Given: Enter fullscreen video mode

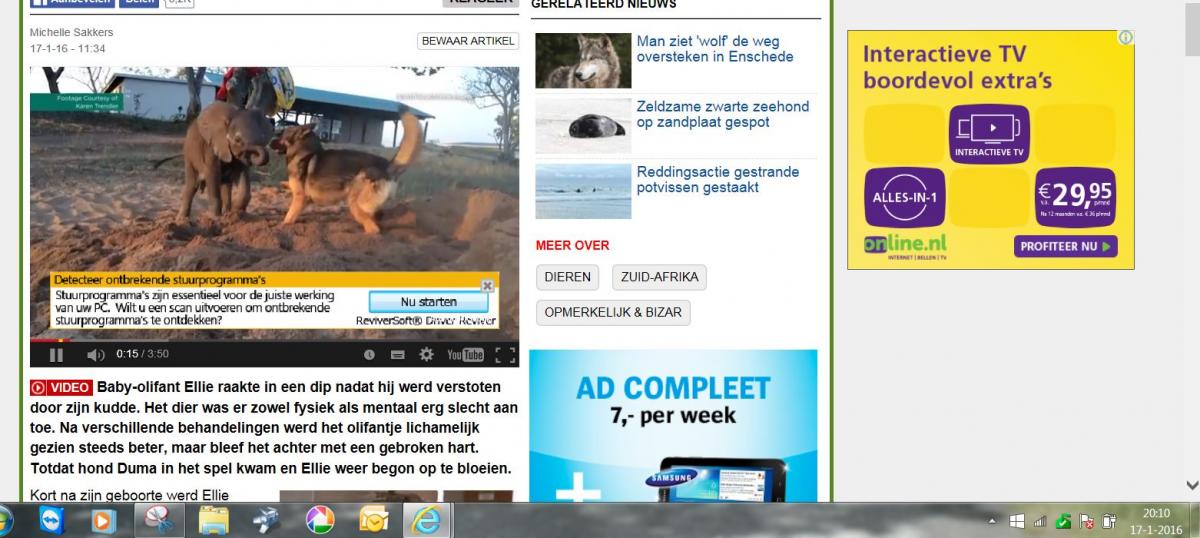Looking at the screenshot, I should (505, 354).
